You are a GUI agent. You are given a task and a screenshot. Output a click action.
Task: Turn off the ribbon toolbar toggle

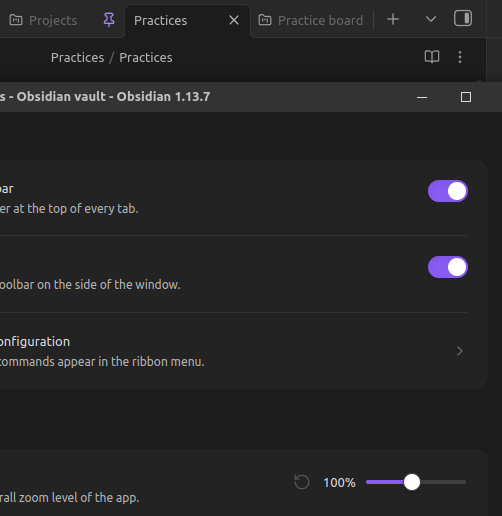pyautogui.click(x=448, y=267)
